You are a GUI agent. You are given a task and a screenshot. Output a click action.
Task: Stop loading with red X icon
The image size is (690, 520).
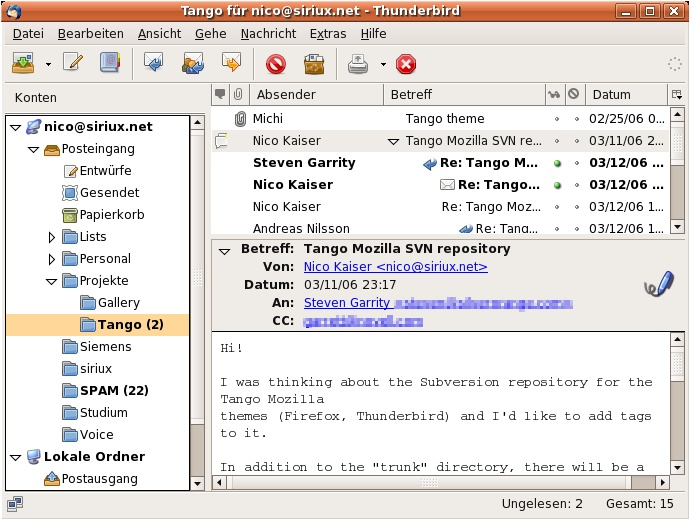point(406,64)
